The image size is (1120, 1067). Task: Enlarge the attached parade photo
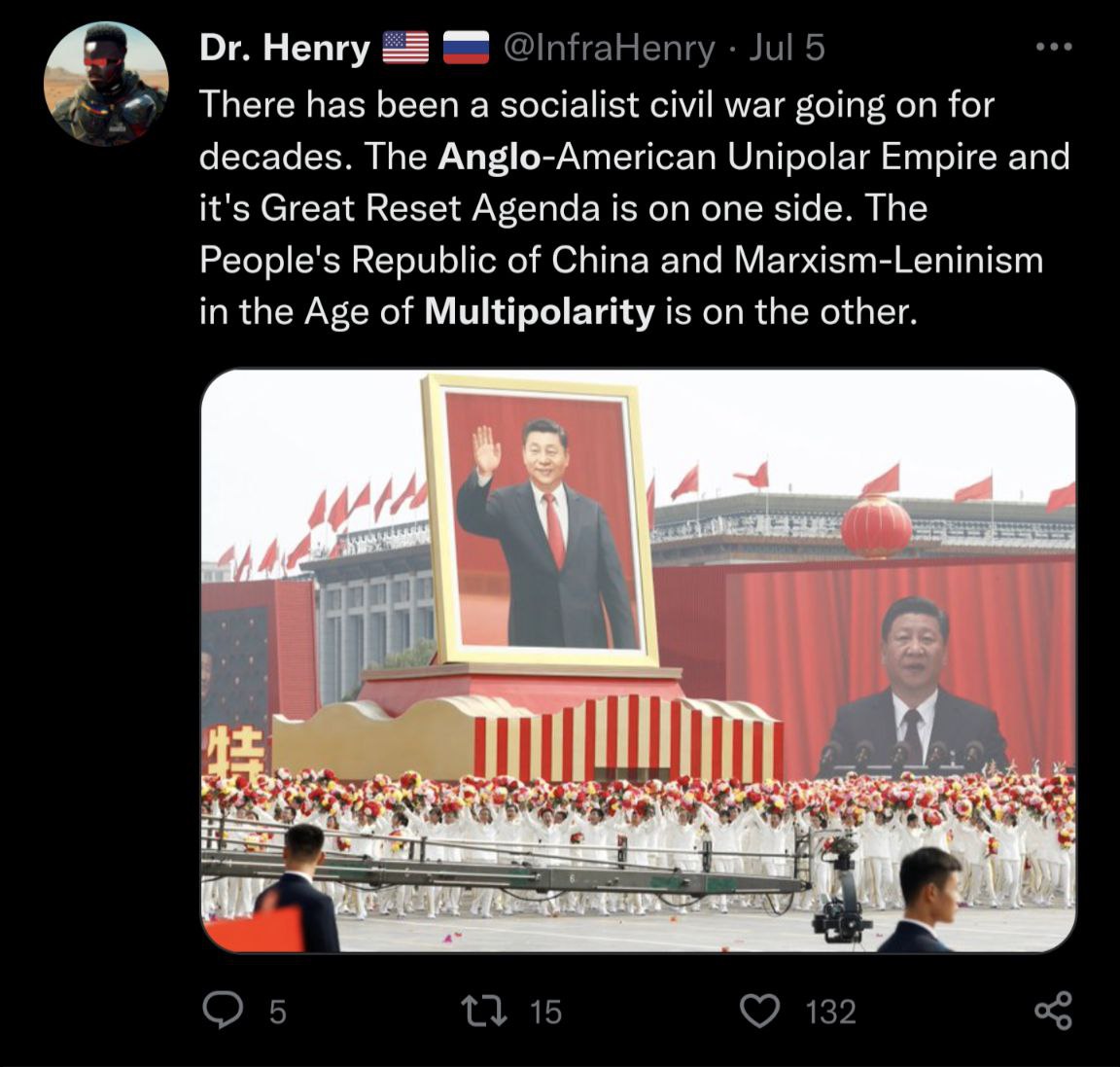(639, 660)
